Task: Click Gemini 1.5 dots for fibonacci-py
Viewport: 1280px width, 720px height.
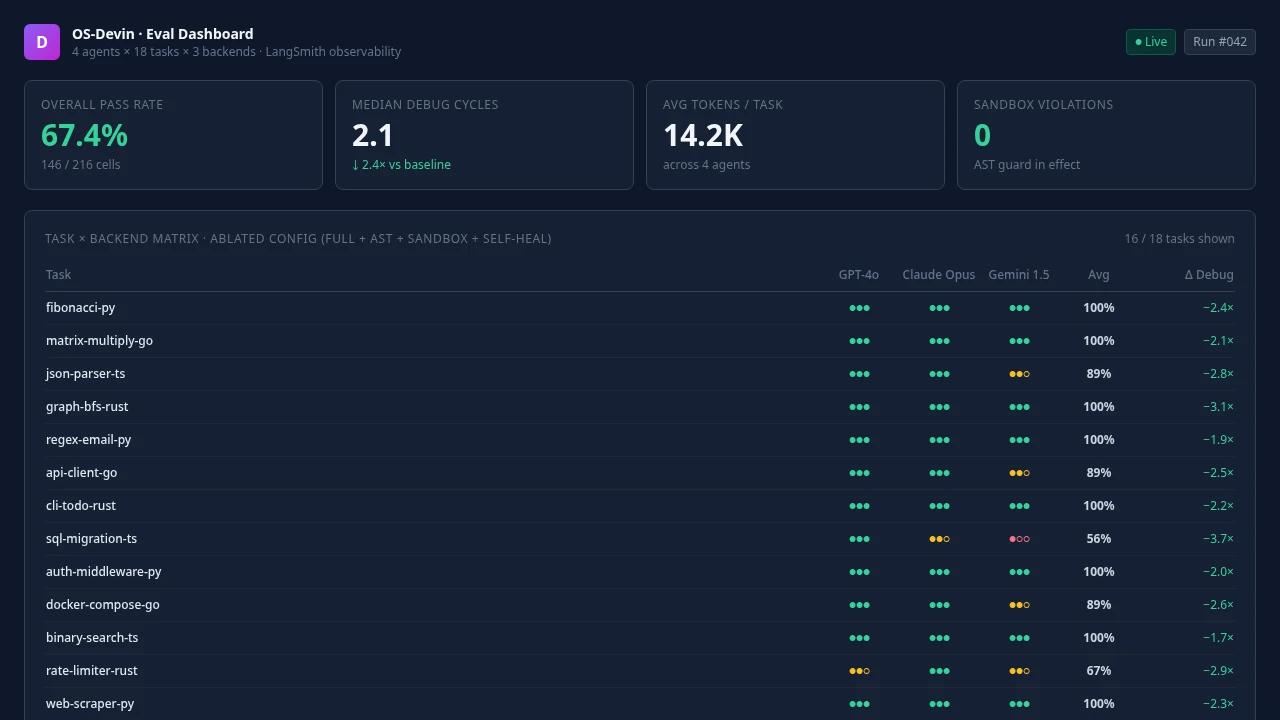Action: (1019, 308)
